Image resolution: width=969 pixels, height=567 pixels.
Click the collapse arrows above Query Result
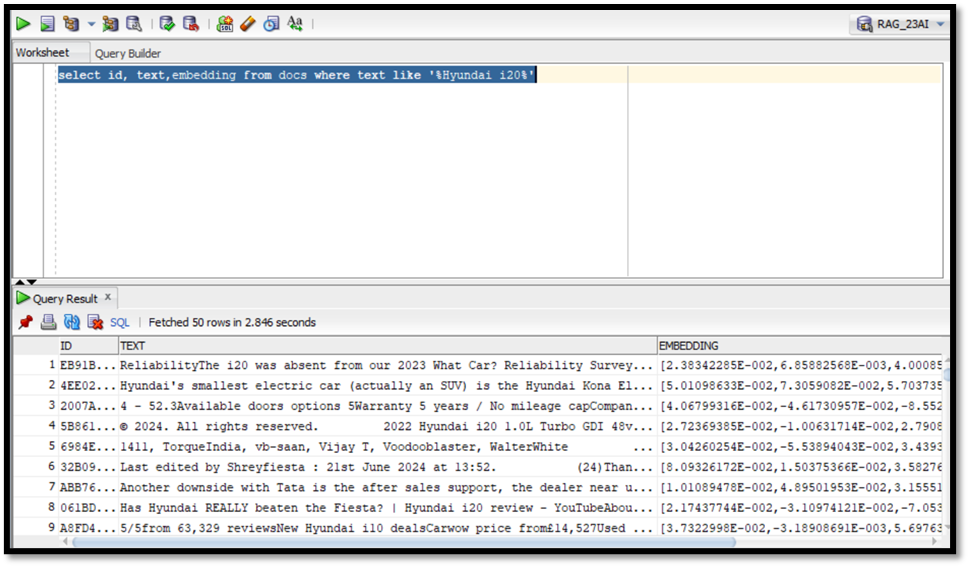[x=25, y=282]
